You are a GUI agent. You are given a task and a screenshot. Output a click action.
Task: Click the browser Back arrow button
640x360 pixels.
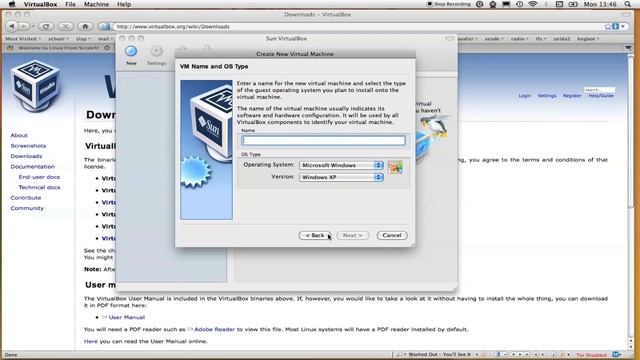point(12,26)
